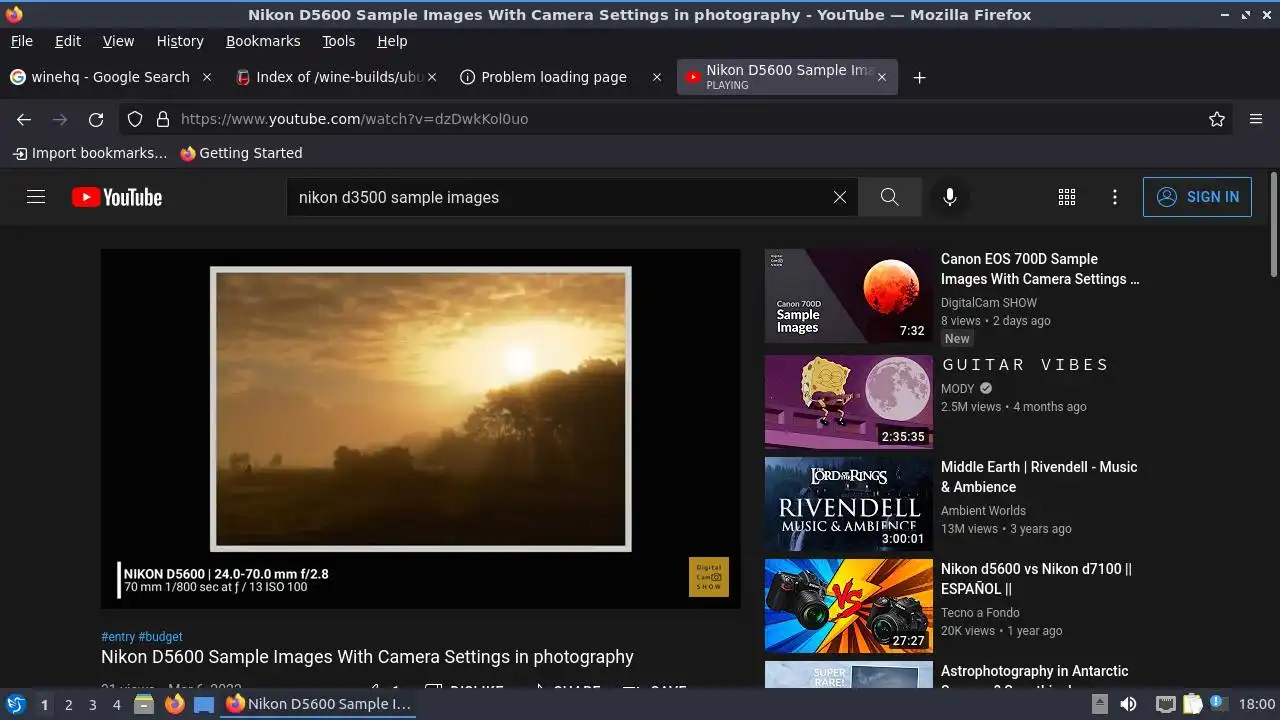Viewport: 1280px width, 720px height.
Task: Click the SIGN IN button
Action: point(1197,197)
